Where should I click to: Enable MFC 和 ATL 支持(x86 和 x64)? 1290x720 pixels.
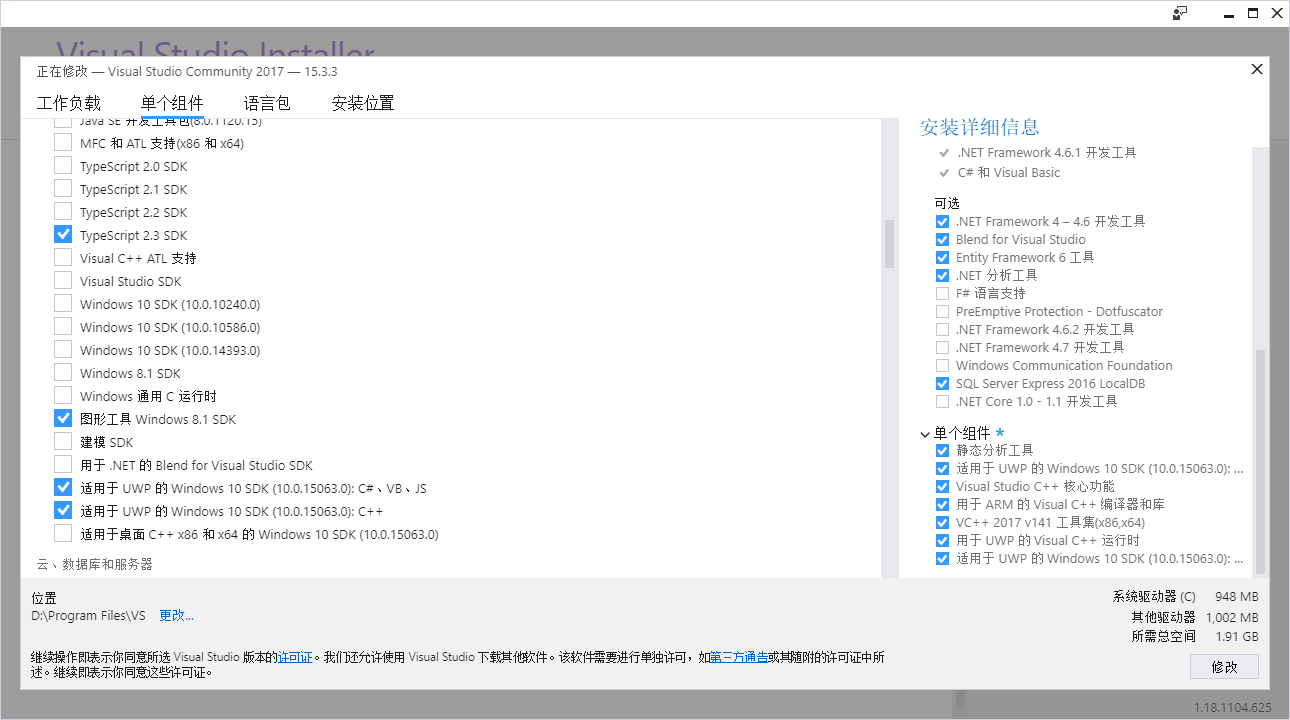(62, 142)
